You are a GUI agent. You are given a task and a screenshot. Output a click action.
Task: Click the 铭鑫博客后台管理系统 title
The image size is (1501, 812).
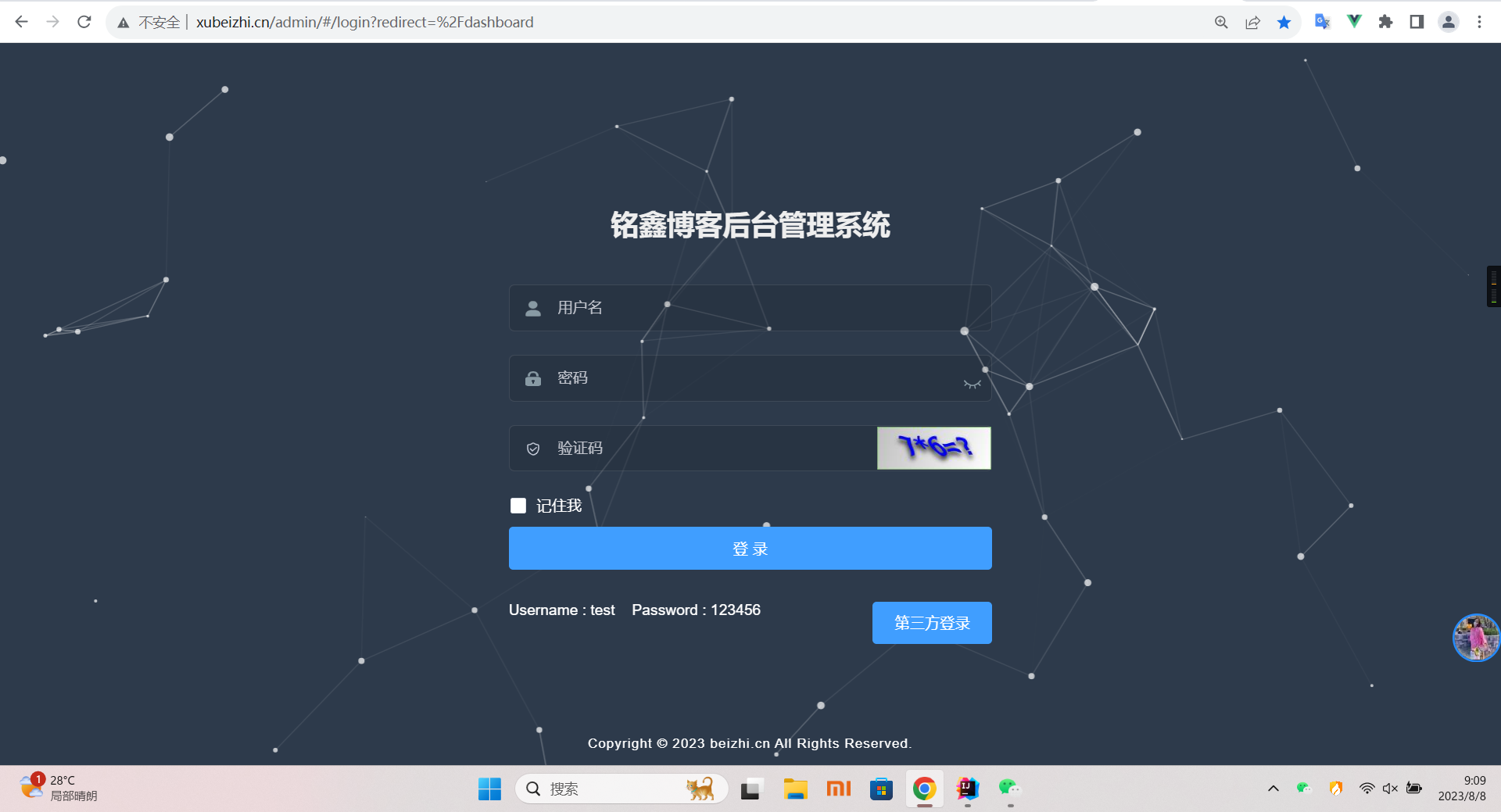pyautogui.click(x=750, y=225)
